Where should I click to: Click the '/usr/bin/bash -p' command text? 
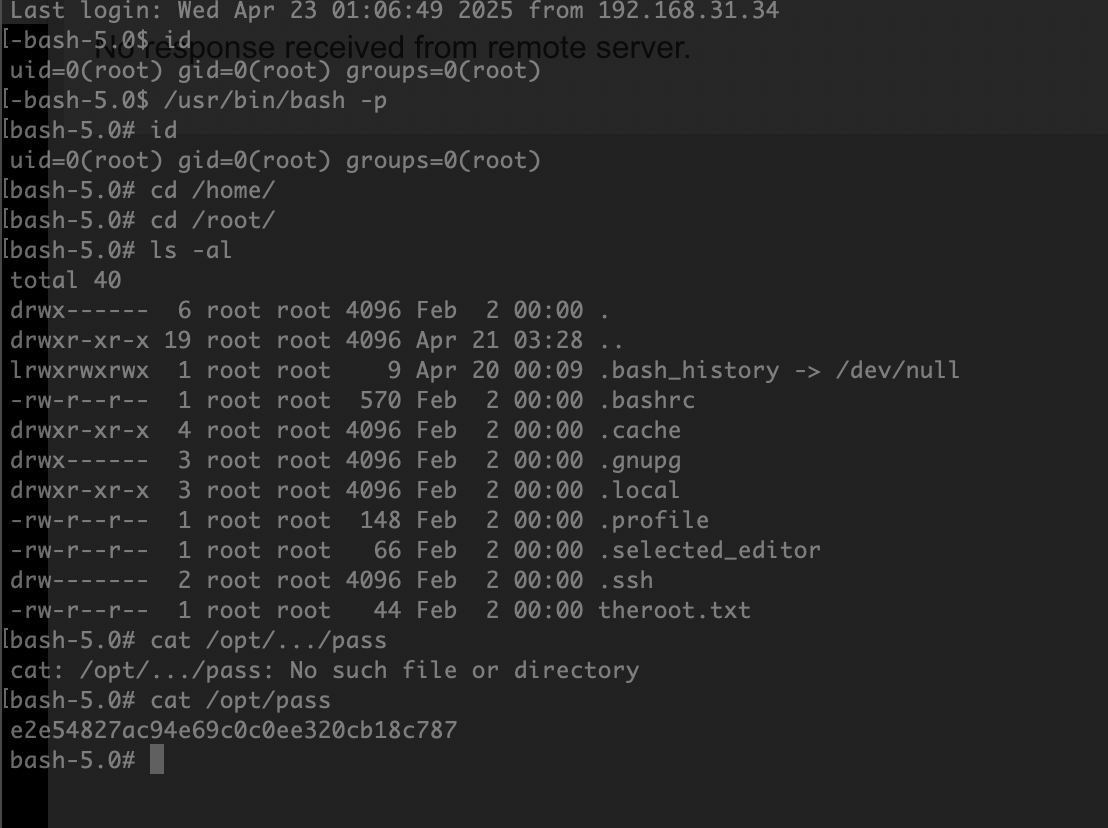(276, 100)
